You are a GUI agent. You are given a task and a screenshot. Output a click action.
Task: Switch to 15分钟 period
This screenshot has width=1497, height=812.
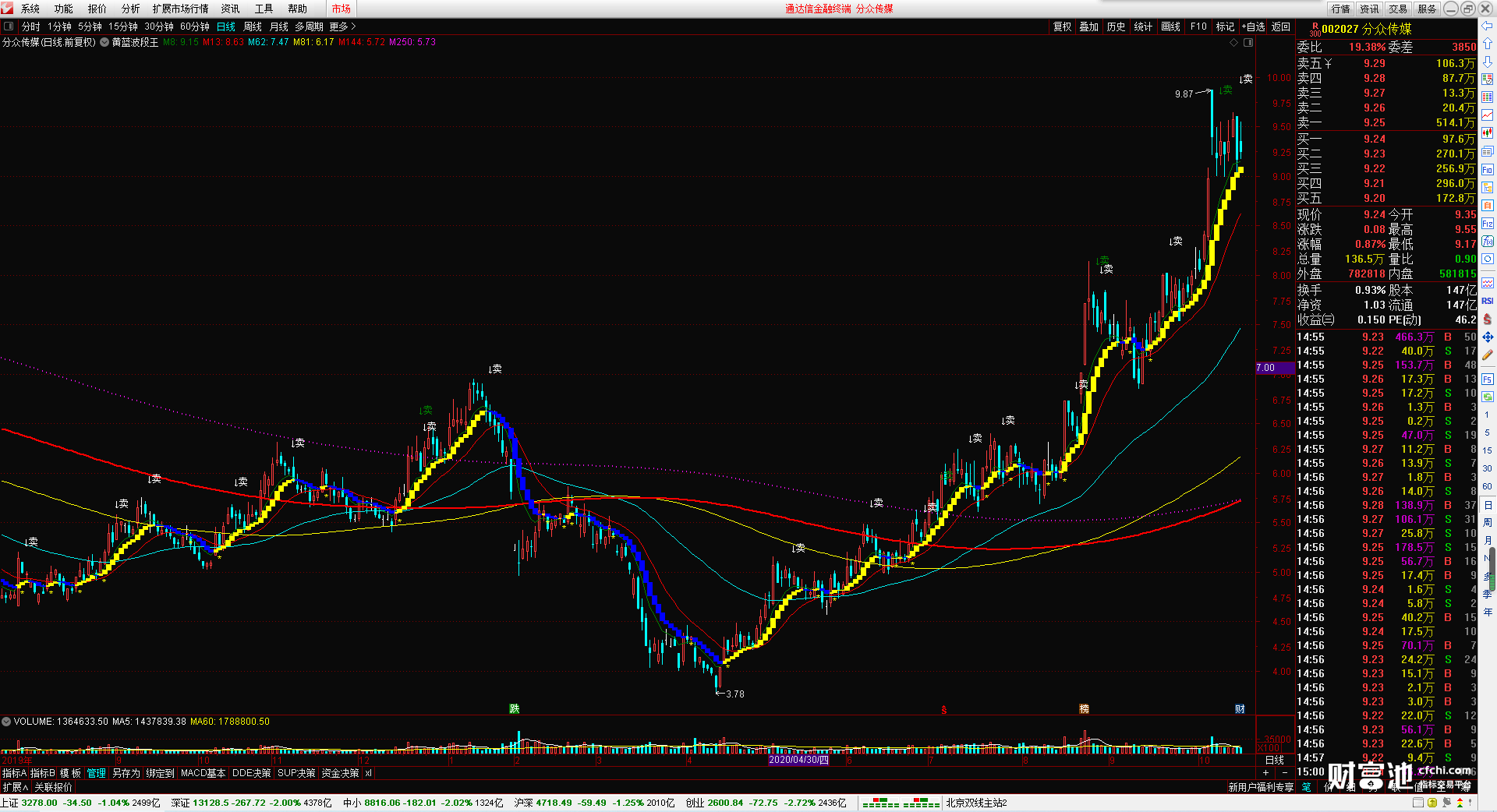[x=123, y=26]
